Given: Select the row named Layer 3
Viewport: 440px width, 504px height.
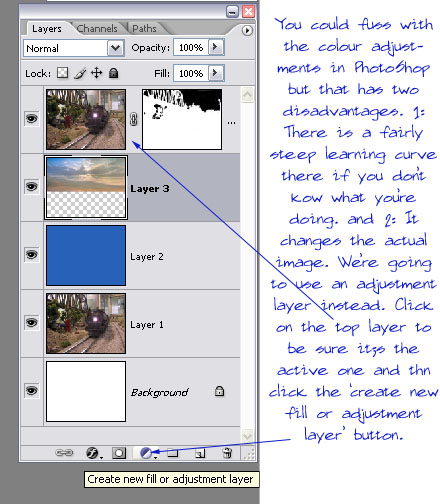Looking at the screenshot, I should (130, 187).
